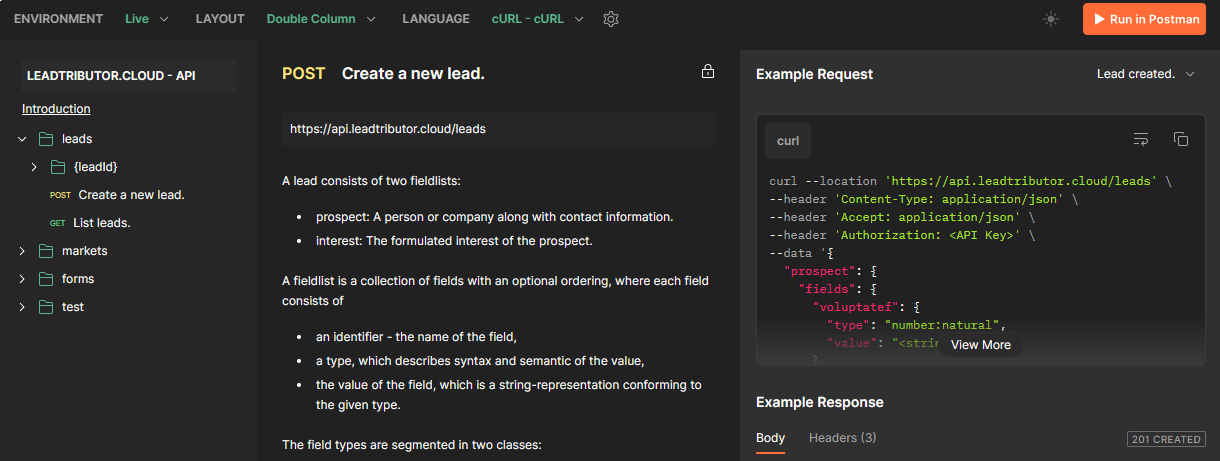
Task: Toggle word wrap in the code snippet
Action: (1141, 139)
